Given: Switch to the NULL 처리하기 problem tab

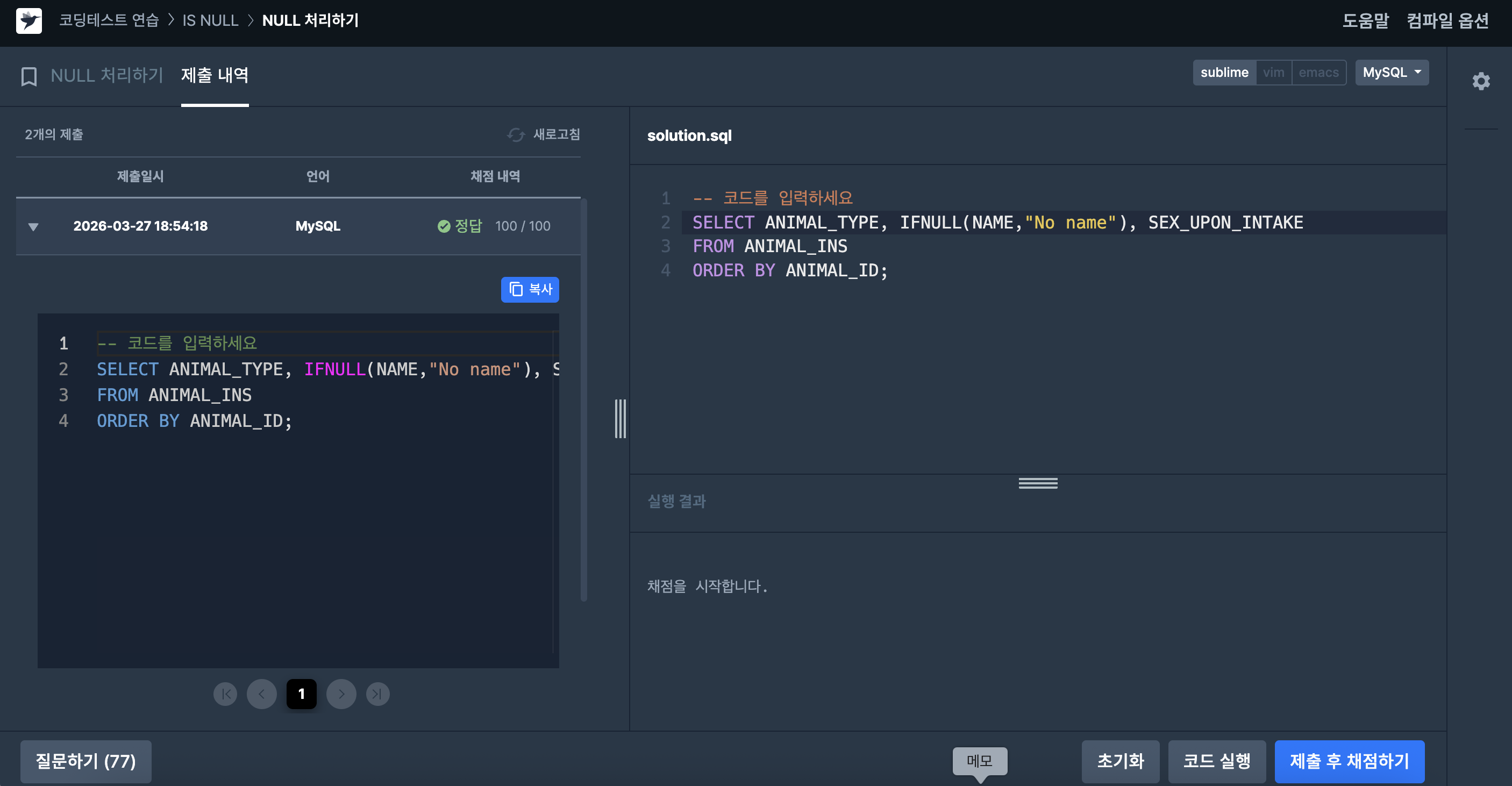Looking at the screenshot, I should click(107, 76).
